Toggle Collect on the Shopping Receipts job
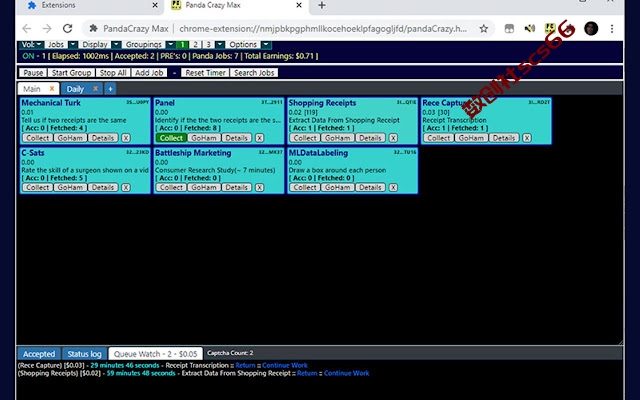The width and height of the screenshot is (640, 400). point(305,138)
